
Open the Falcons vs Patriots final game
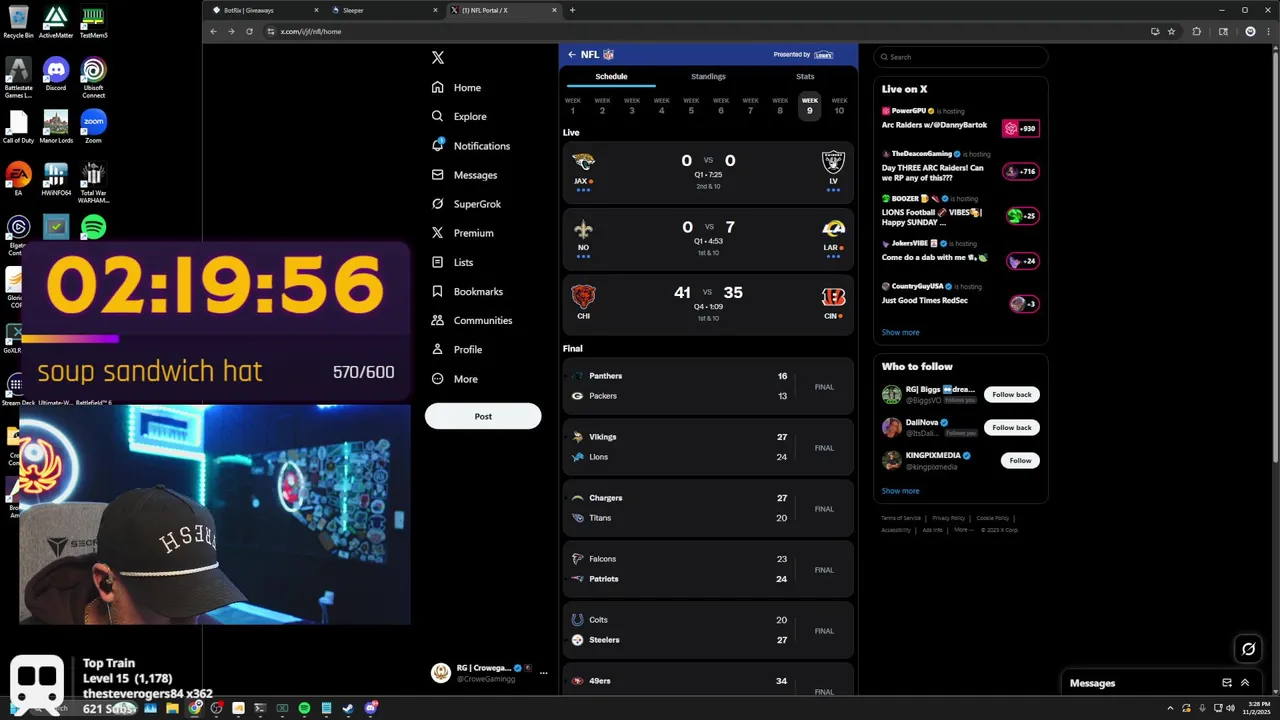click(708, 569)
